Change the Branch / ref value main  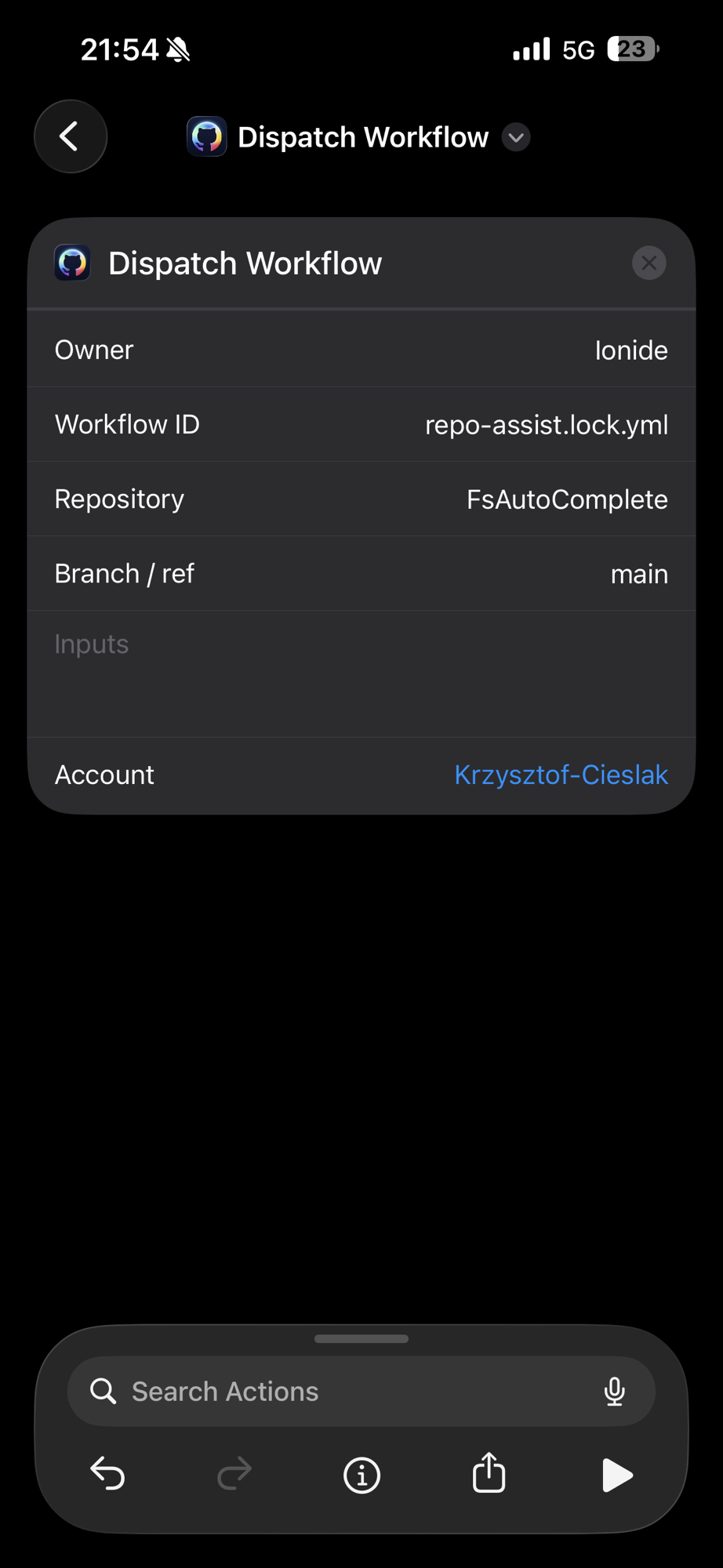point(639,574)
